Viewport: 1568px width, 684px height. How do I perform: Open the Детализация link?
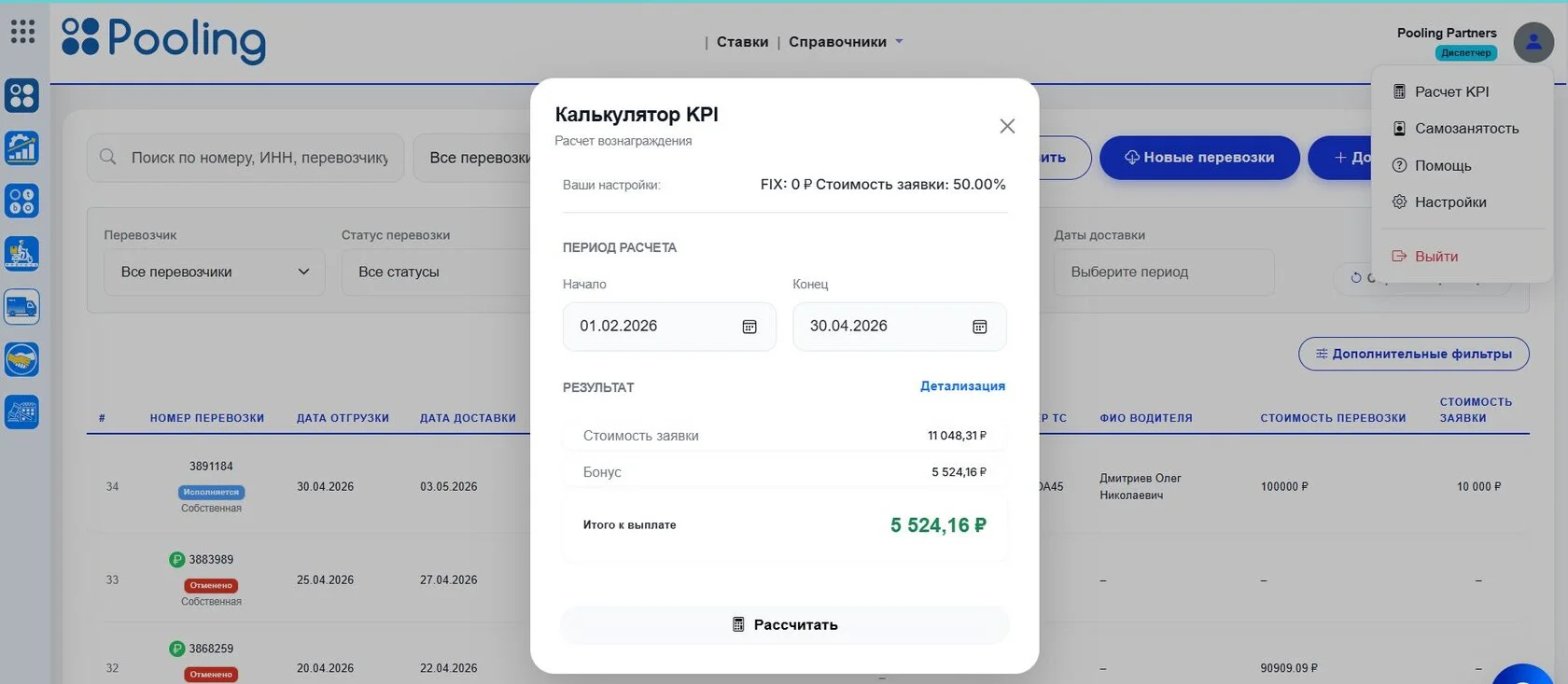[x=962, y=386]
